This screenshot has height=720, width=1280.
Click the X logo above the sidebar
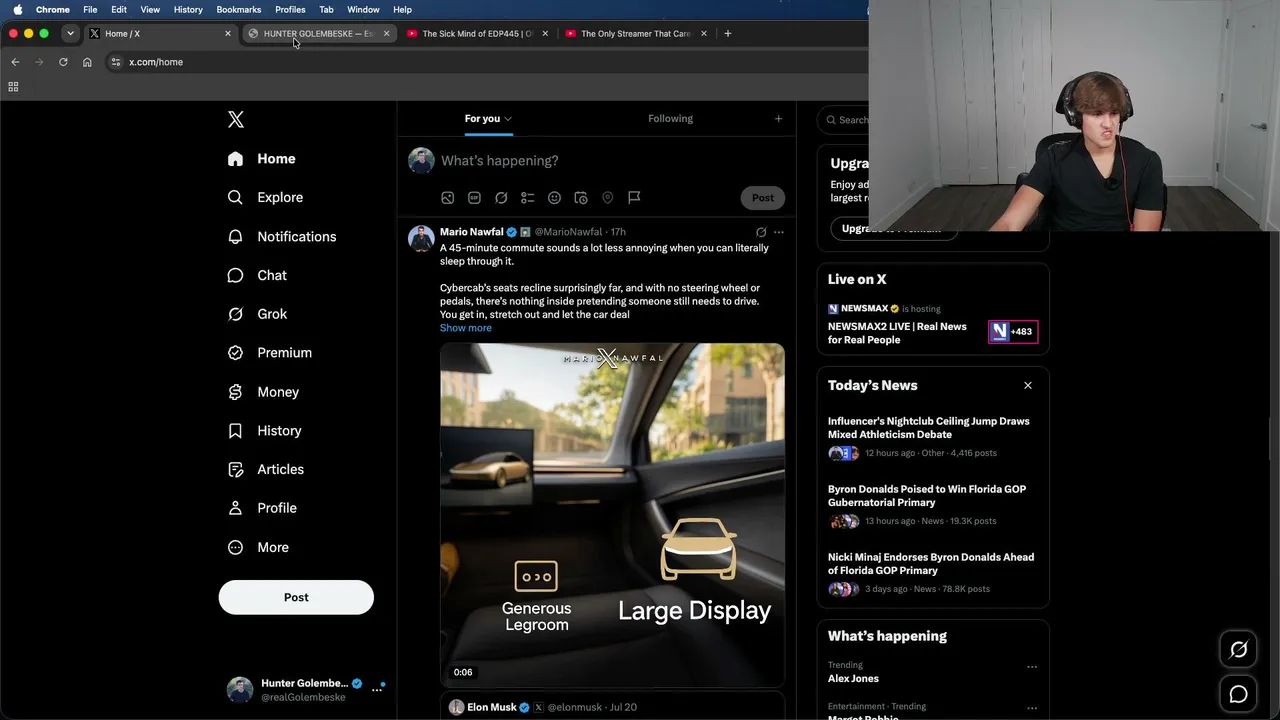click(x=236, y=120)
